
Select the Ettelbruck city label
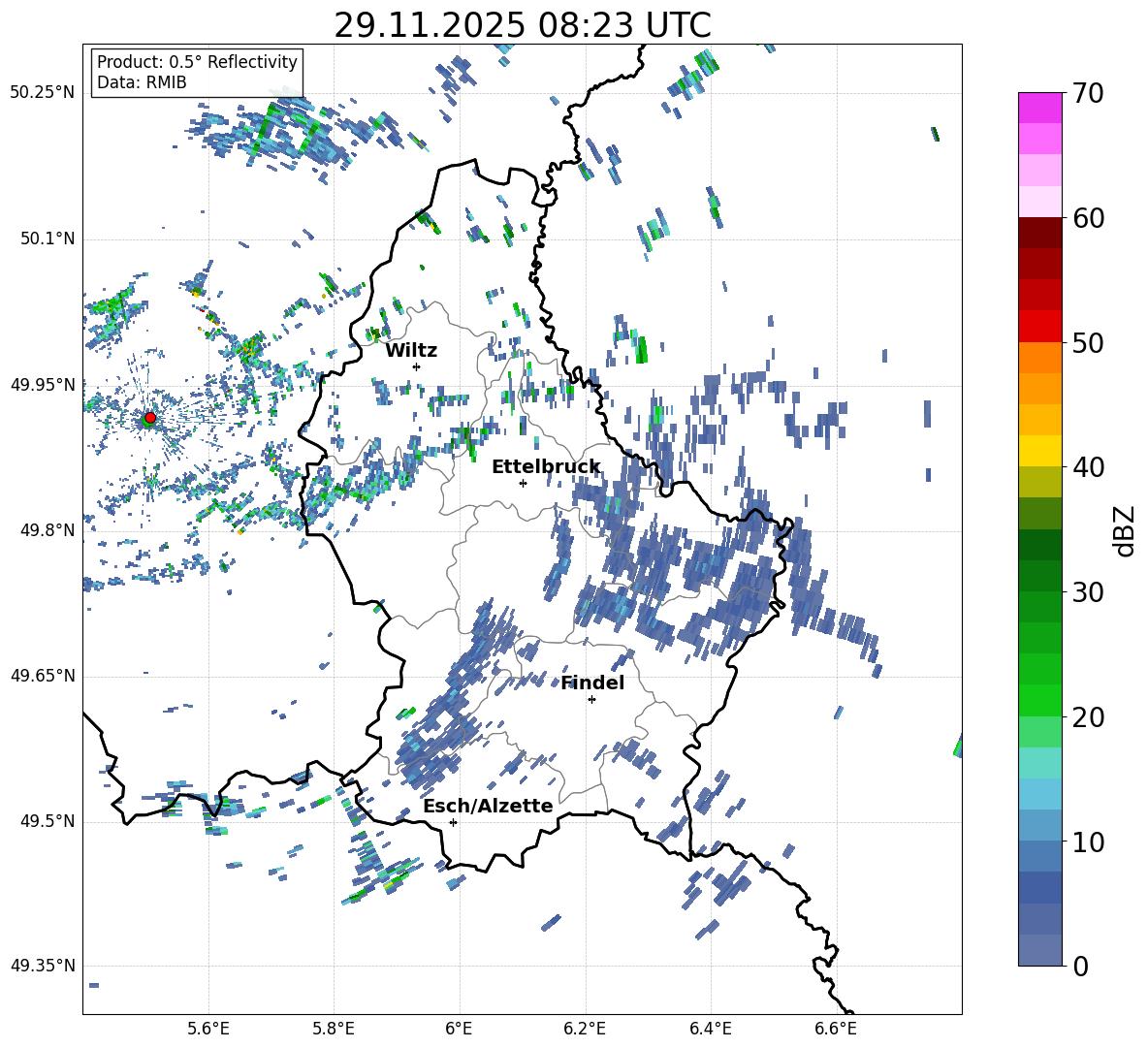(545, 466)
